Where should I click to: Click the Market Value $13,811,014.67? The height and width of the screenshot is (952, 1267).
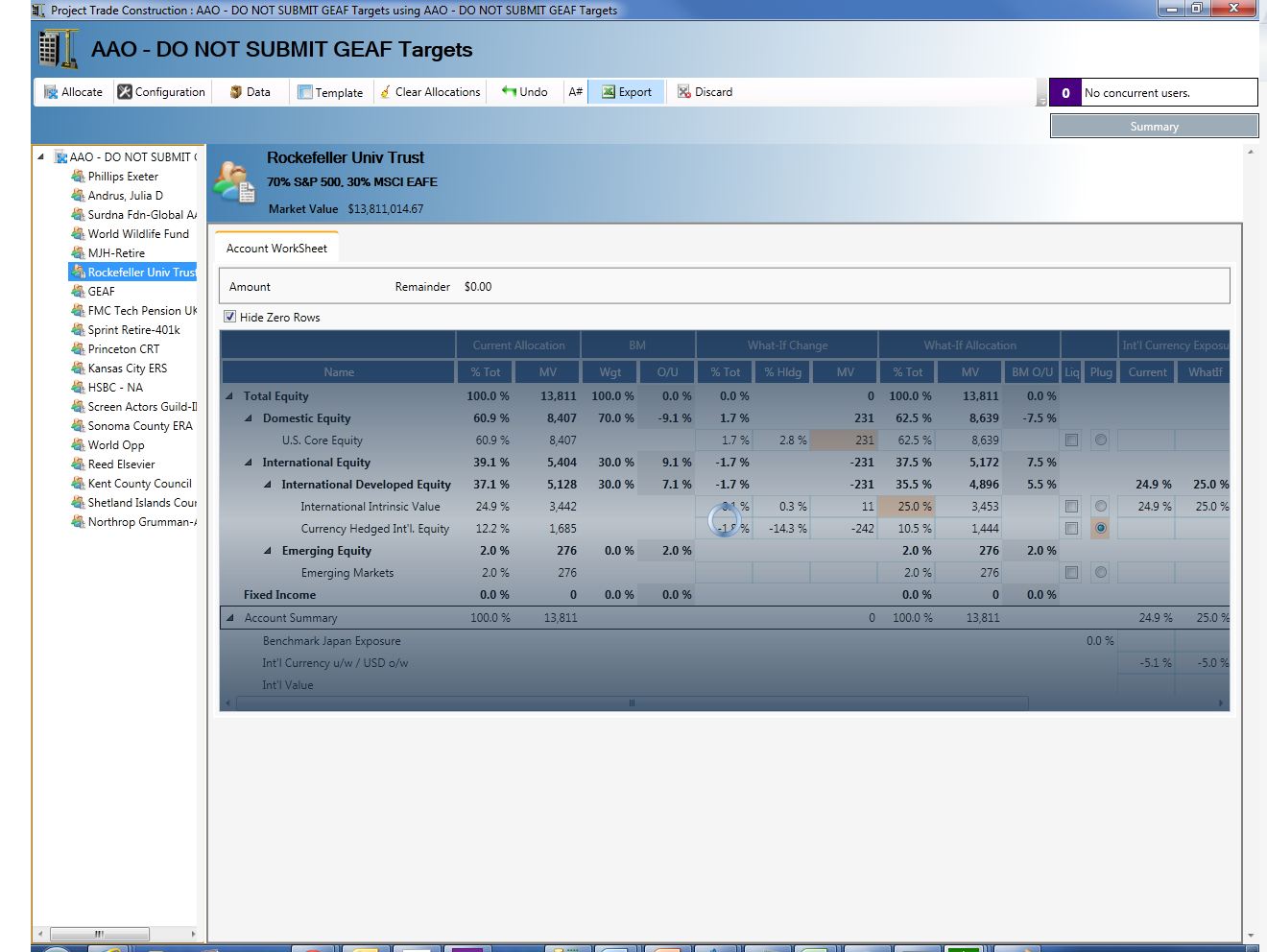(x=385, y=209)
